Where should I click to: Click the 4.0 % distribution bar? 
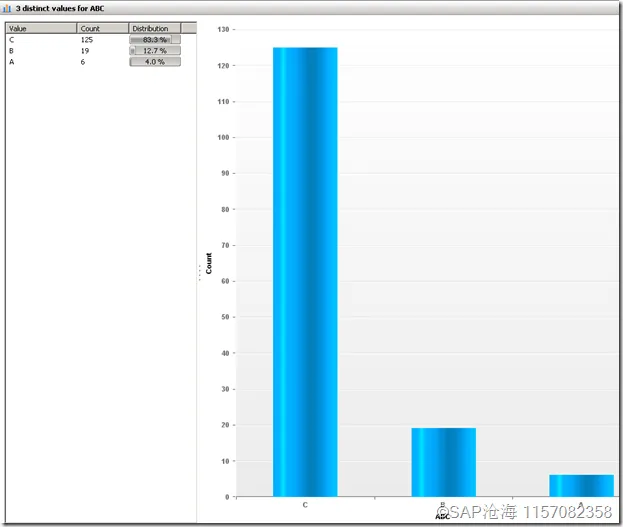click(x=155, y=62)
